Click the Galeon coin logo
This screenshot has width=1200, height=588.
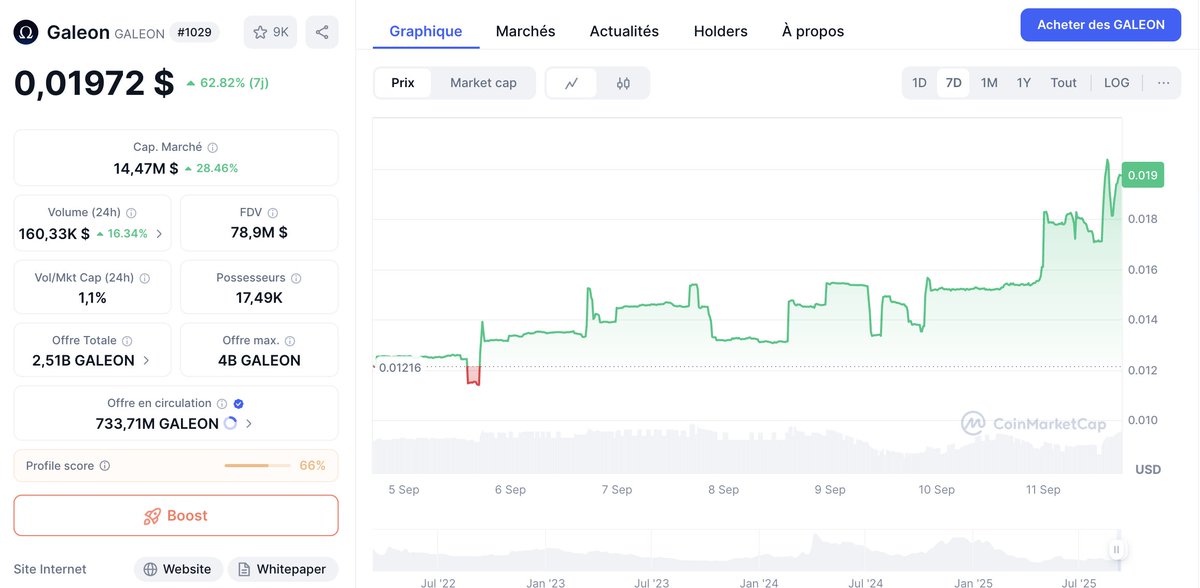27,32
